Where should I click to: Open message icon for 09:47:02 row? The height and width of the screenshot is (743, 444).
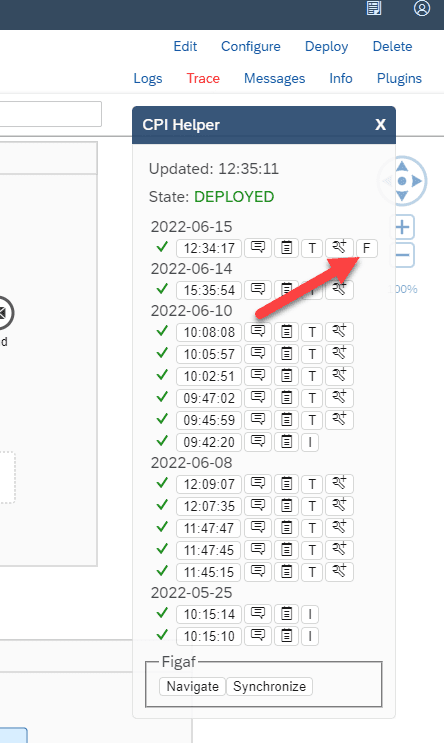258,398
